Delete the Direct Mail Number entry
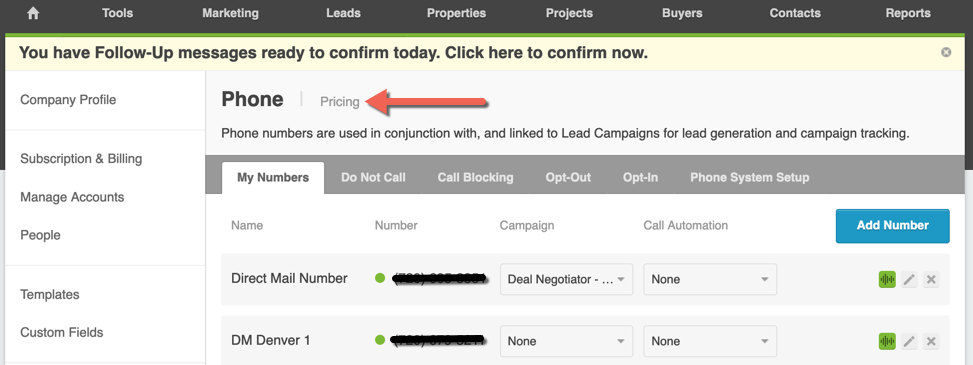Screen dimensions: 973x365 click(x=931, y=279)
